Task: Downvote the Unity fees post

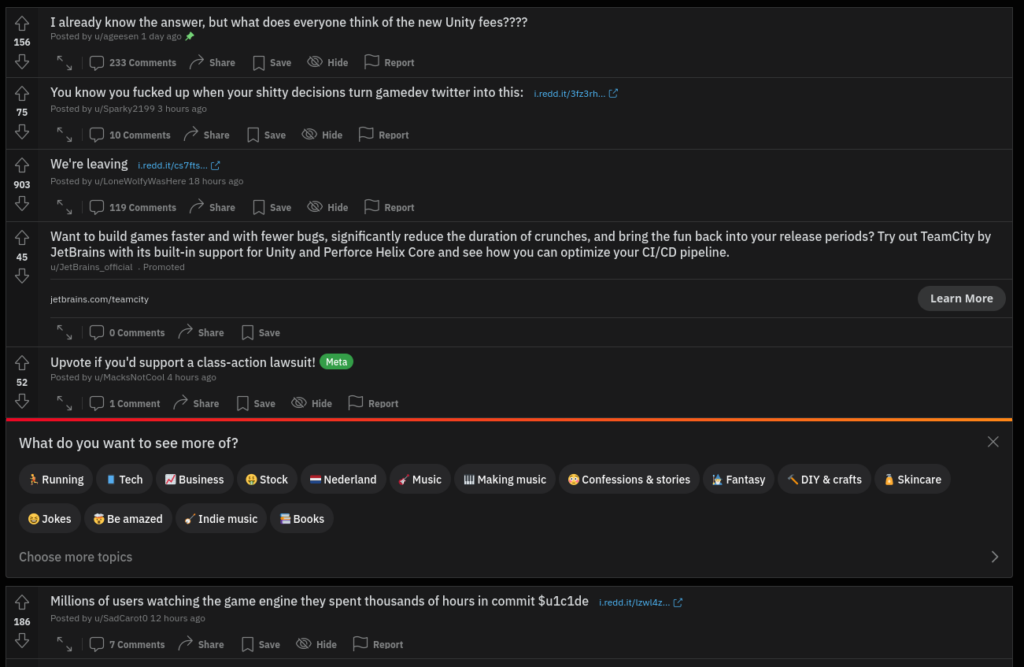Action: (x=22, y=61)
